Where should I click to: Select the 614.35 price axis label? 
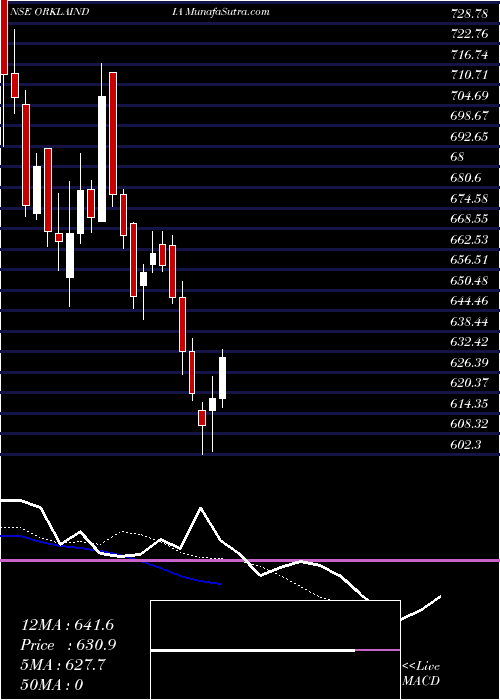point(469,403)
